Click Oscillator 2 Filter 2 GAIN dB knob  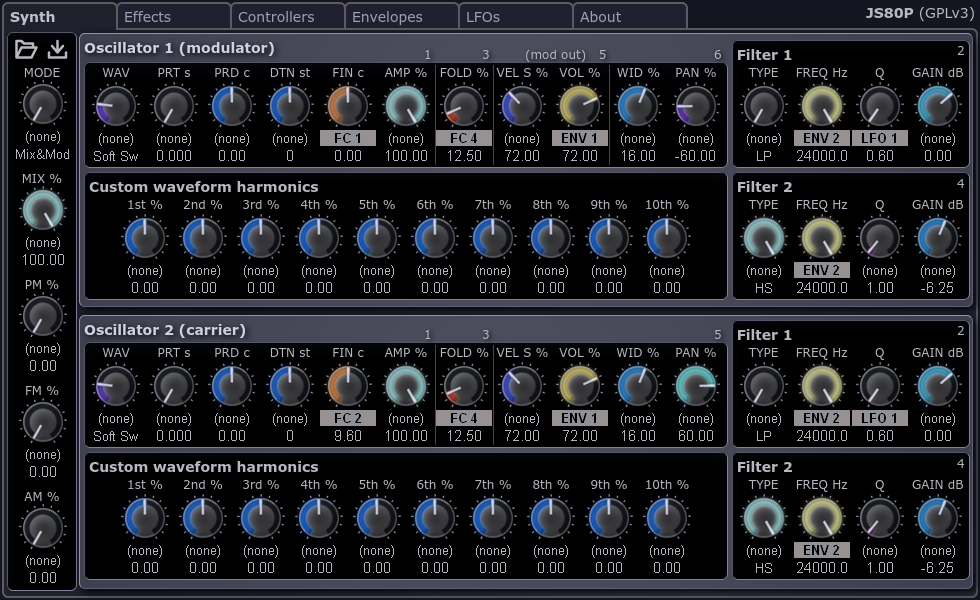[938, 518]
